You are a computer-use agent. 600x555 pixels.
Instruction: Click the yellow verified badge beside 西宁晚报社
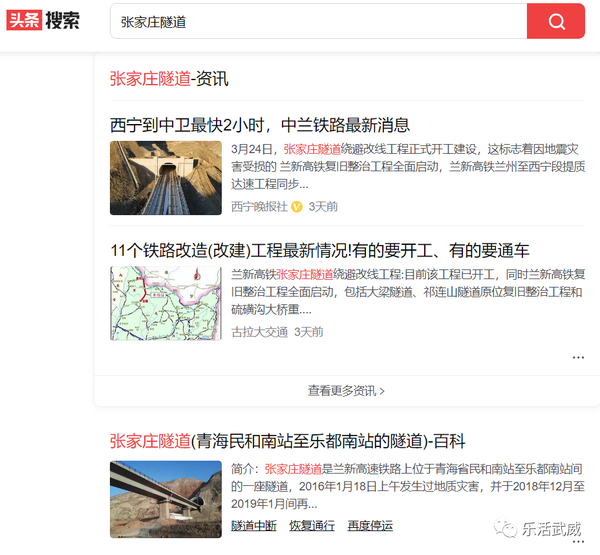point(297,207)
